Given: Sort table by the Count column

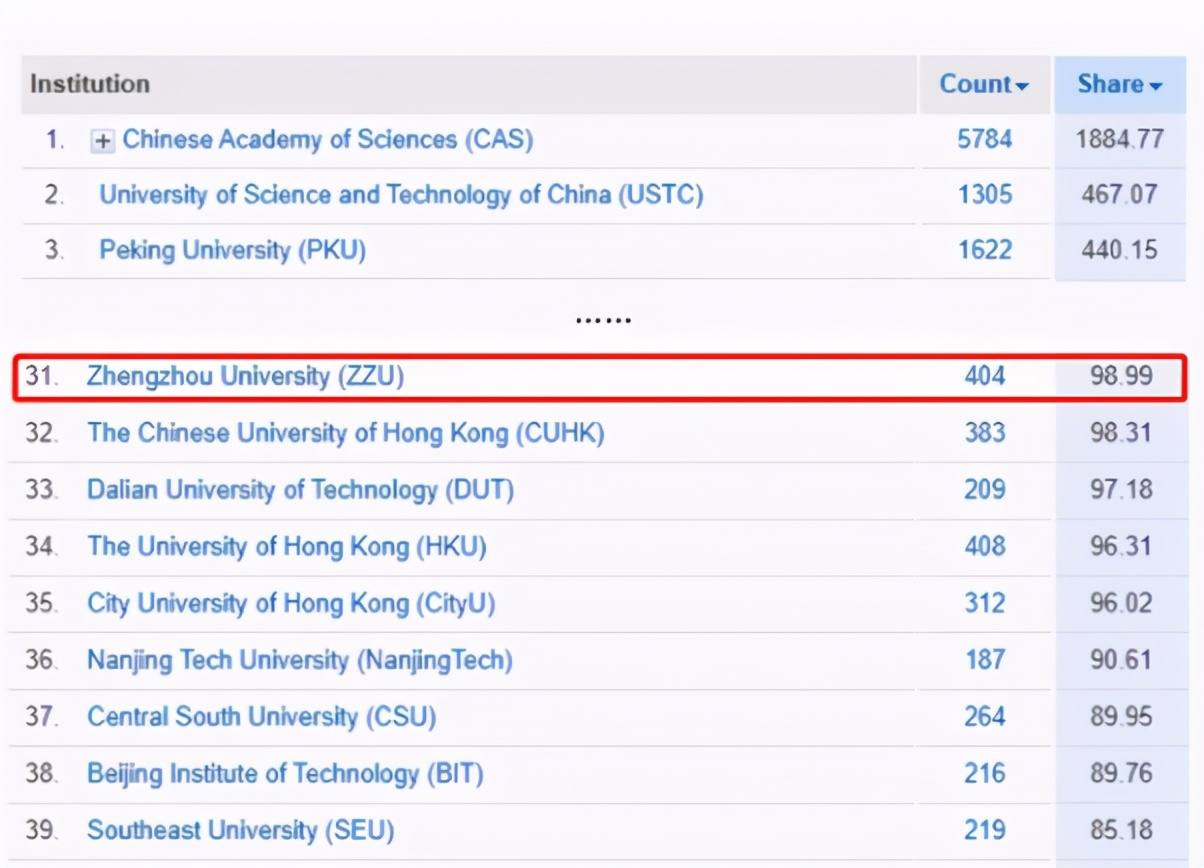Looking at the screenshot, I should click(x=984, y=84).
